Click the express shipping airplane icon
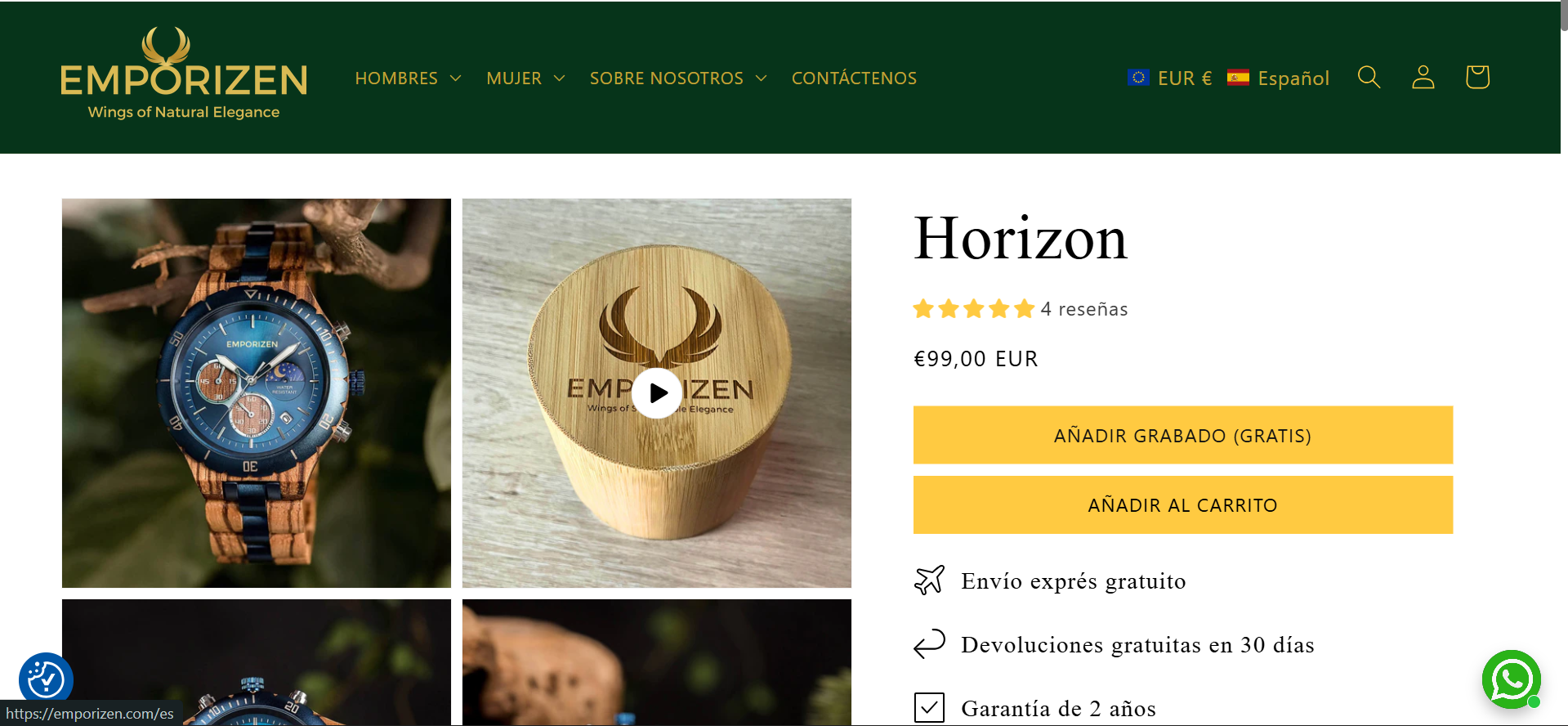This screenshot has height=726, width=1568. [x=929, y=580]
